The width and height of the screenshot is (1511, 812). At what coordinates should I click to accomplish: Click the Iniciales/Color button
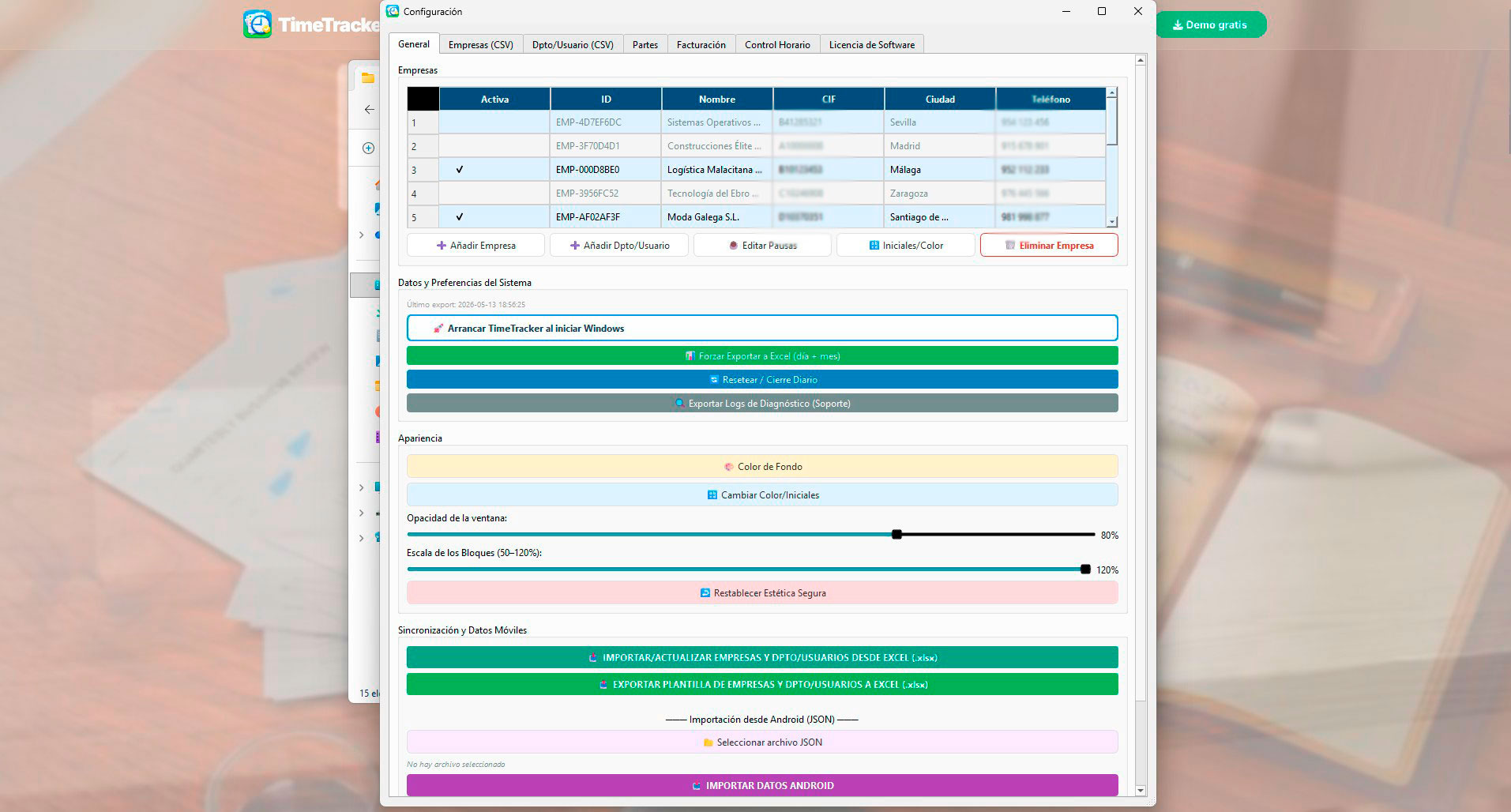(x=905, y=245)
